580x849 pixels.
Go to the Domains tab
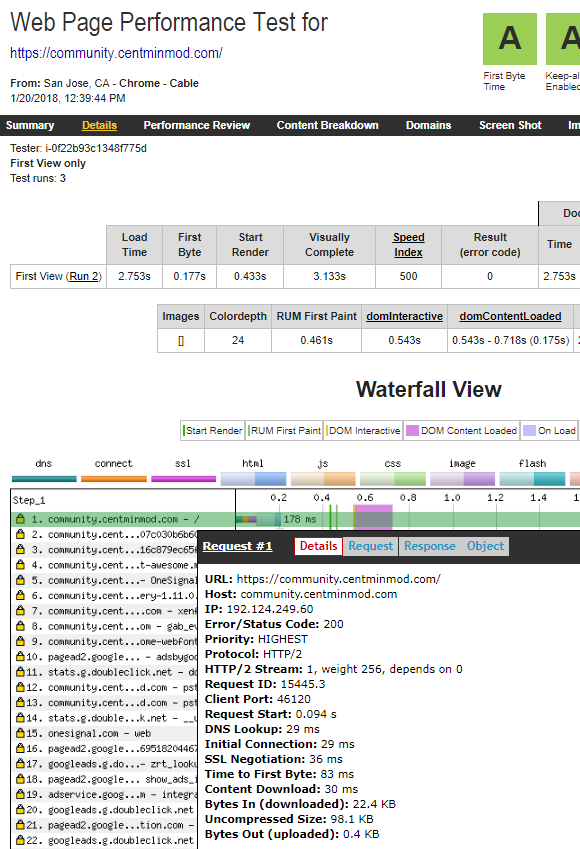click(428, 125)
